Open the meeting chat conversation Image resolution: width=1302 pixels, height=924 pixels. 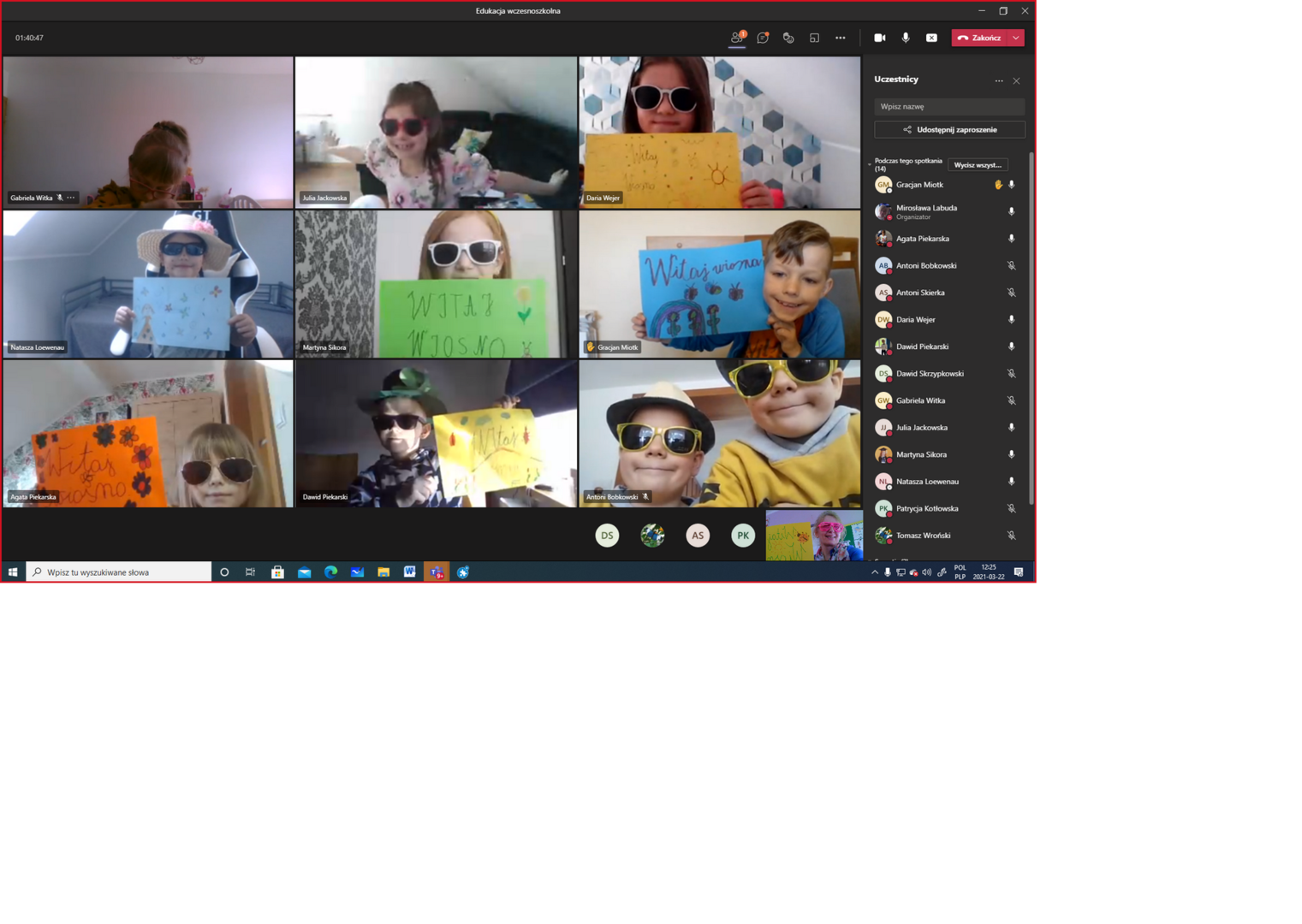click(x=763, y=38)
